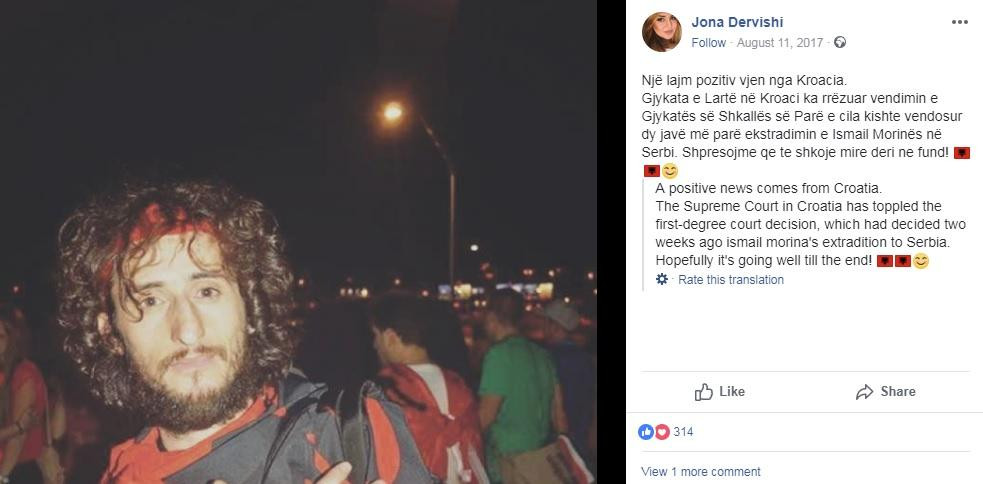Viewport: 983px width, 484px height.
Task: Click the translated English text block
Action: (x=811, y=224)
